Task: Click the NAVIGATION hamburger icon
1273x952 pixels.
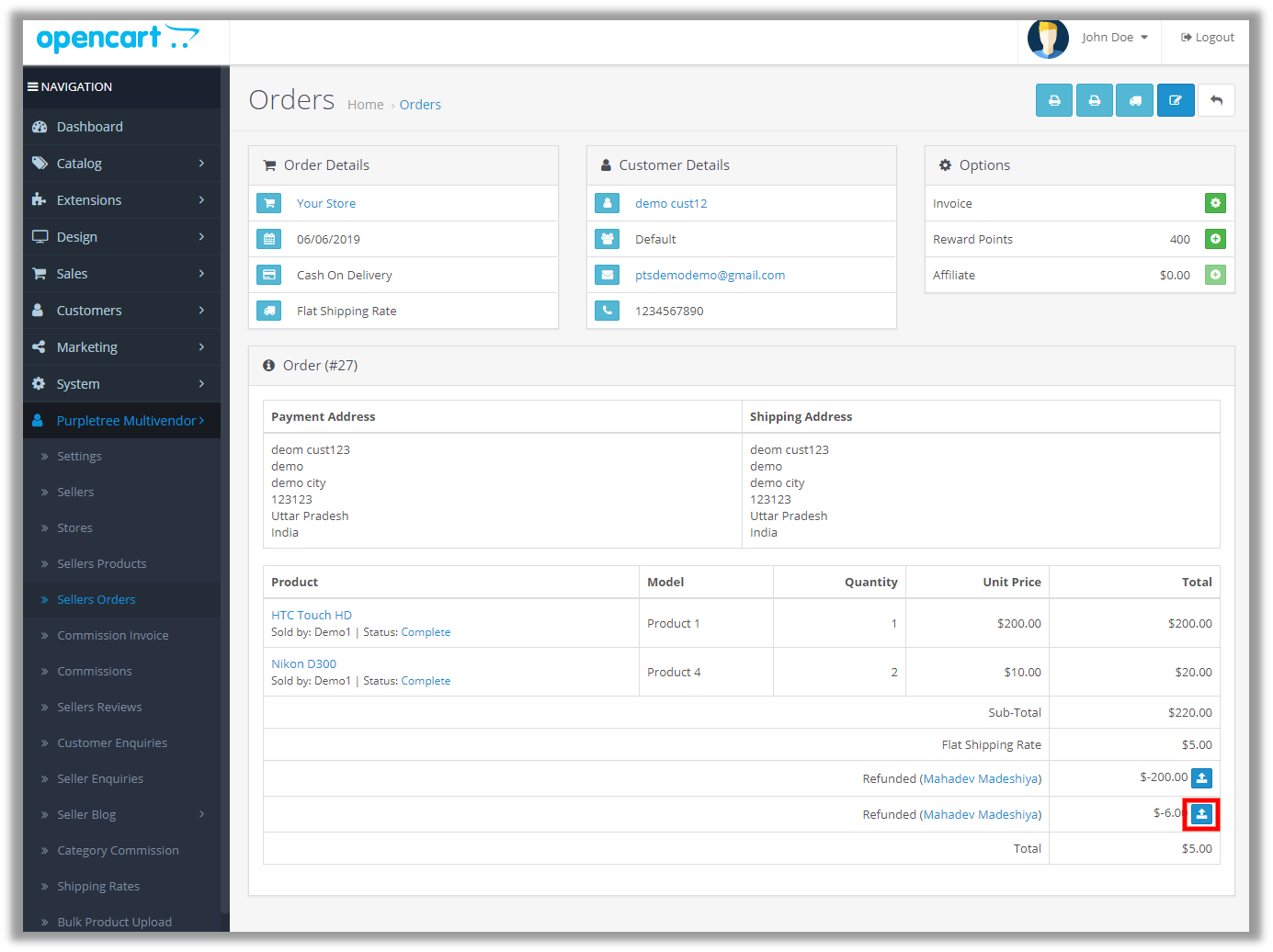Action: 32,86
